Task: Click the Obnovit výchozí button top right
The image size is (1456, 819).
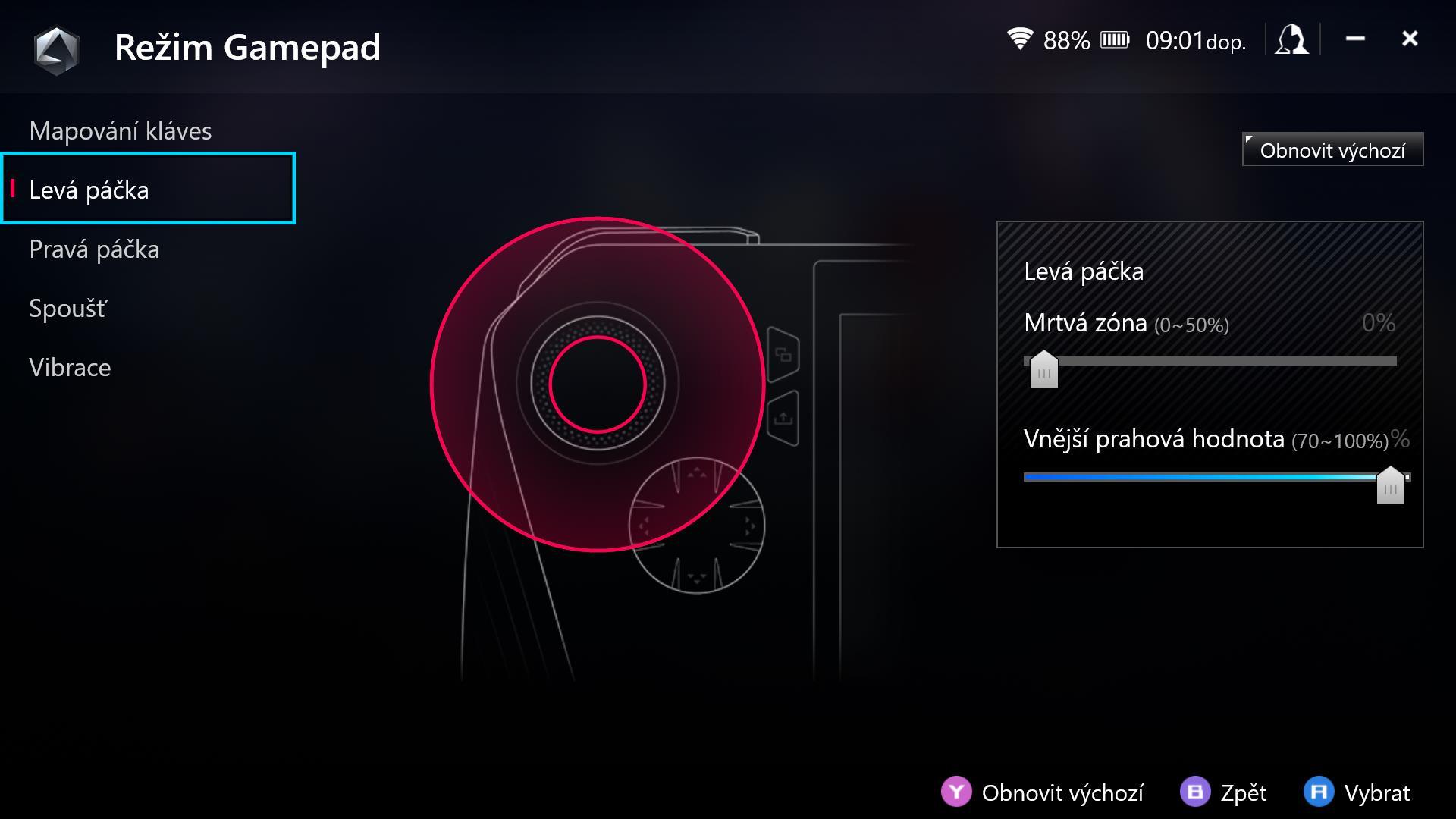Action: pyautogui.click(x=1332, y=149)
